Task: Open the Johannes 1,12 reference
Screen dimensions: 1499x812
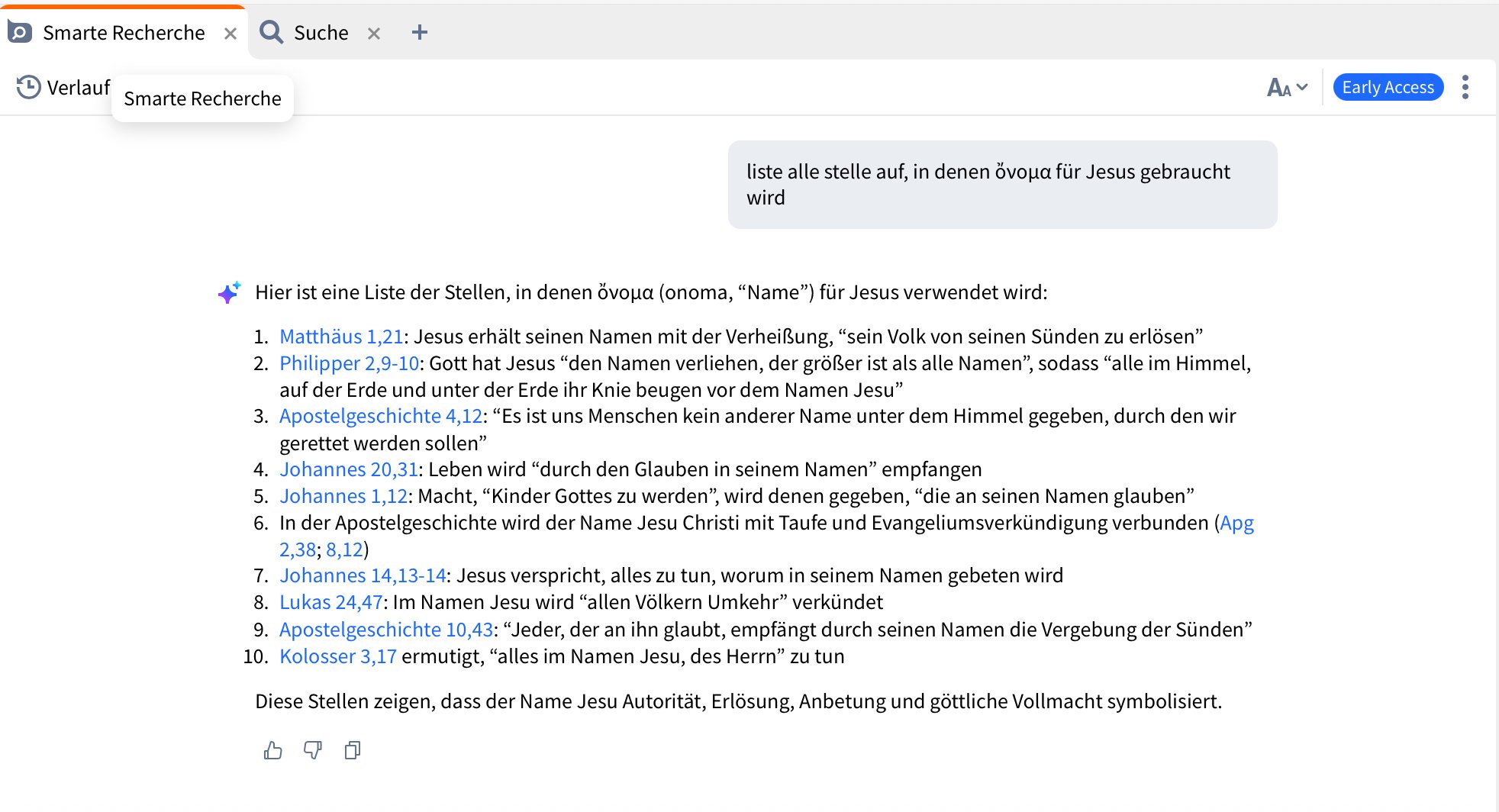Action: click(x=343, y=496)
